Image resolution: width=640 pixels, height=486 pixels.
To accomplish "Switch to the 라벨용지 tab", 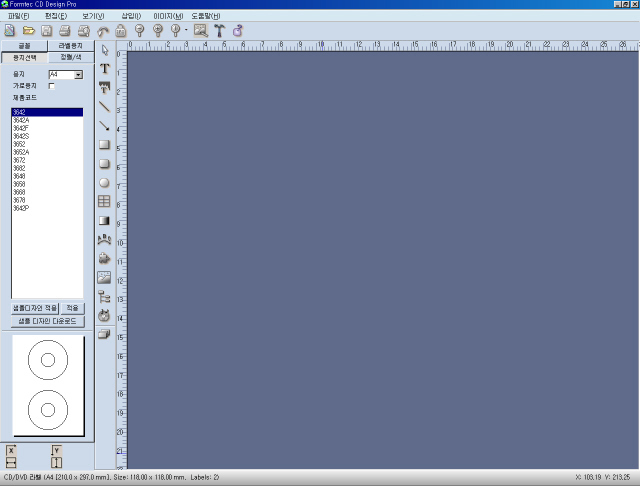I will click(70, 46).
